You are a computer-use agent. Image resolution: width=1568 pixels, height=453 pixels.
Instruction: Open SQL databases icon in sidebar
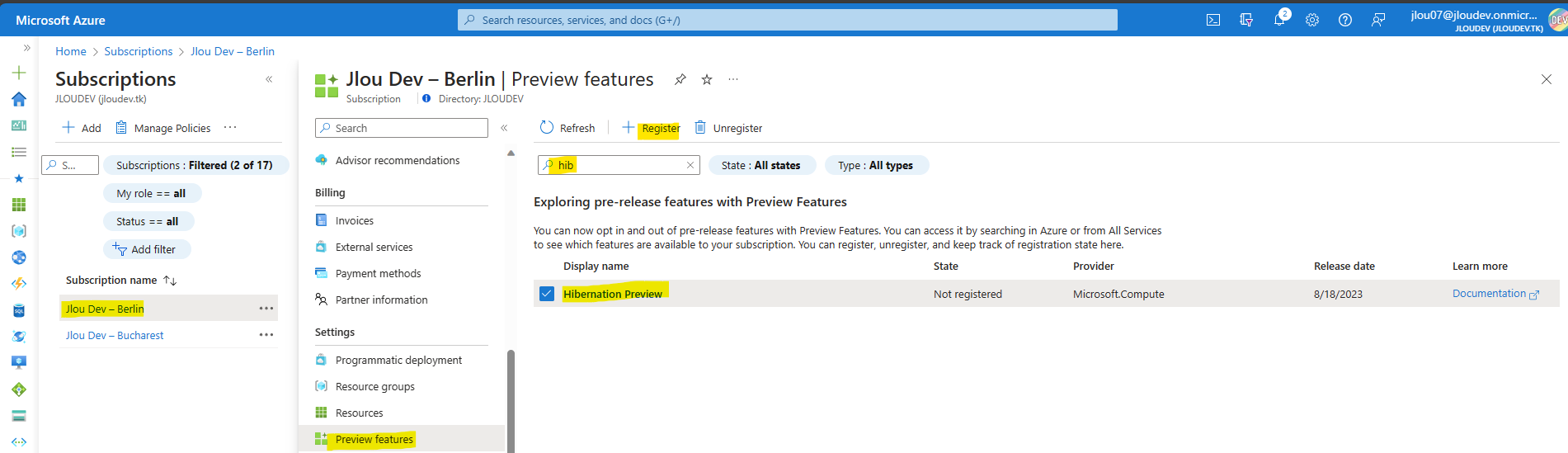19,310
